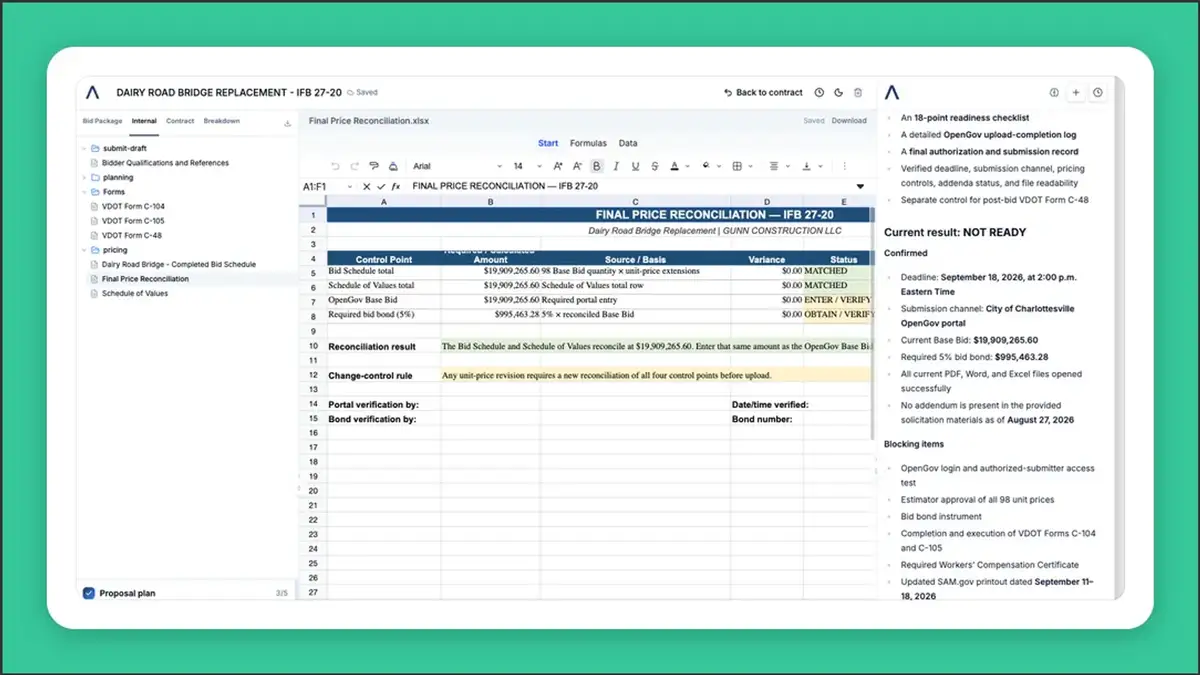Click the trash delete icon in header
1200x675 pixels.
pos(858,92)
